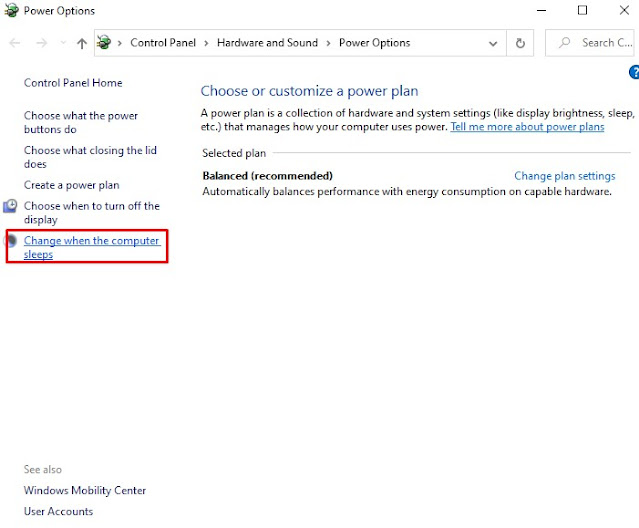This screenshot has height=528, width=639.
Task: Refresh the Power Options page
Action: pos(520,43)
